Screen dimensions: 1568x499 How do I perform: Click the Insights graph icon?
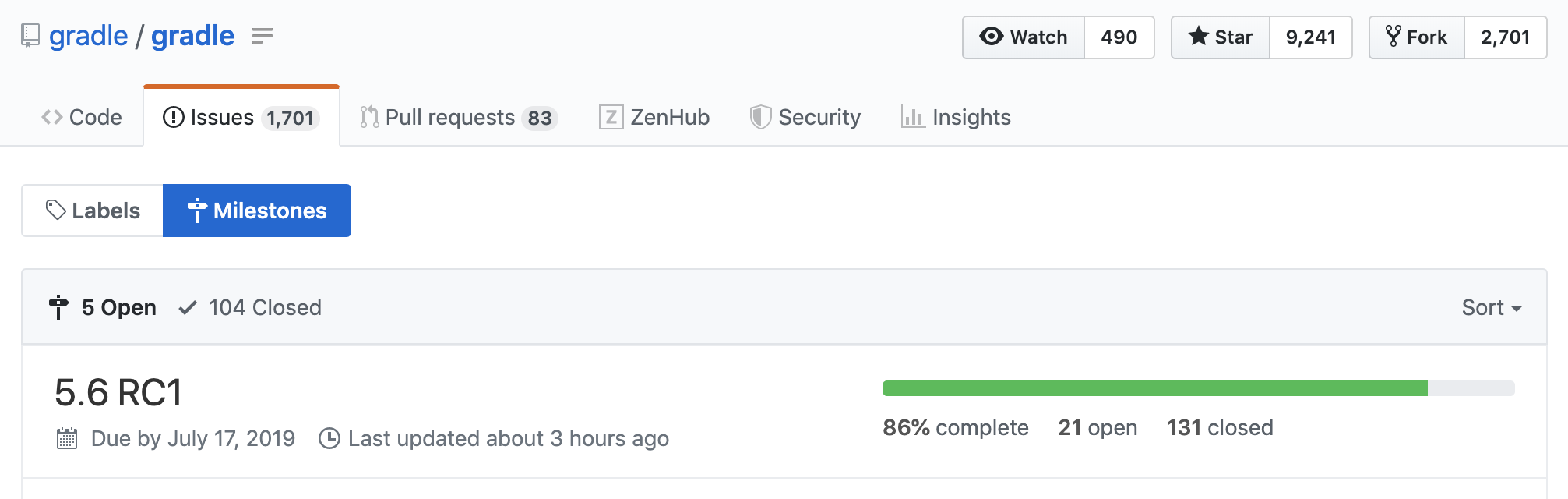click(912, 117)
